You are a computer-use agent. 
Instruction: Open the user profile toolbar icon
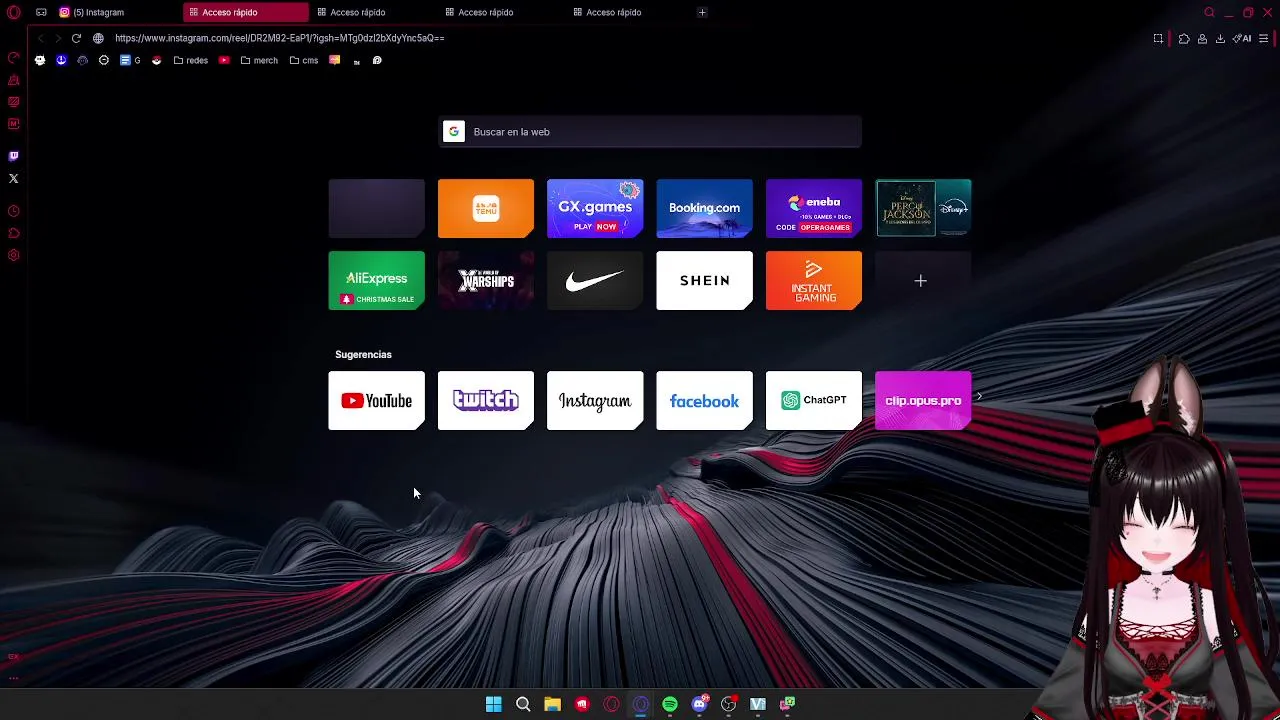tap(1202, 39)
